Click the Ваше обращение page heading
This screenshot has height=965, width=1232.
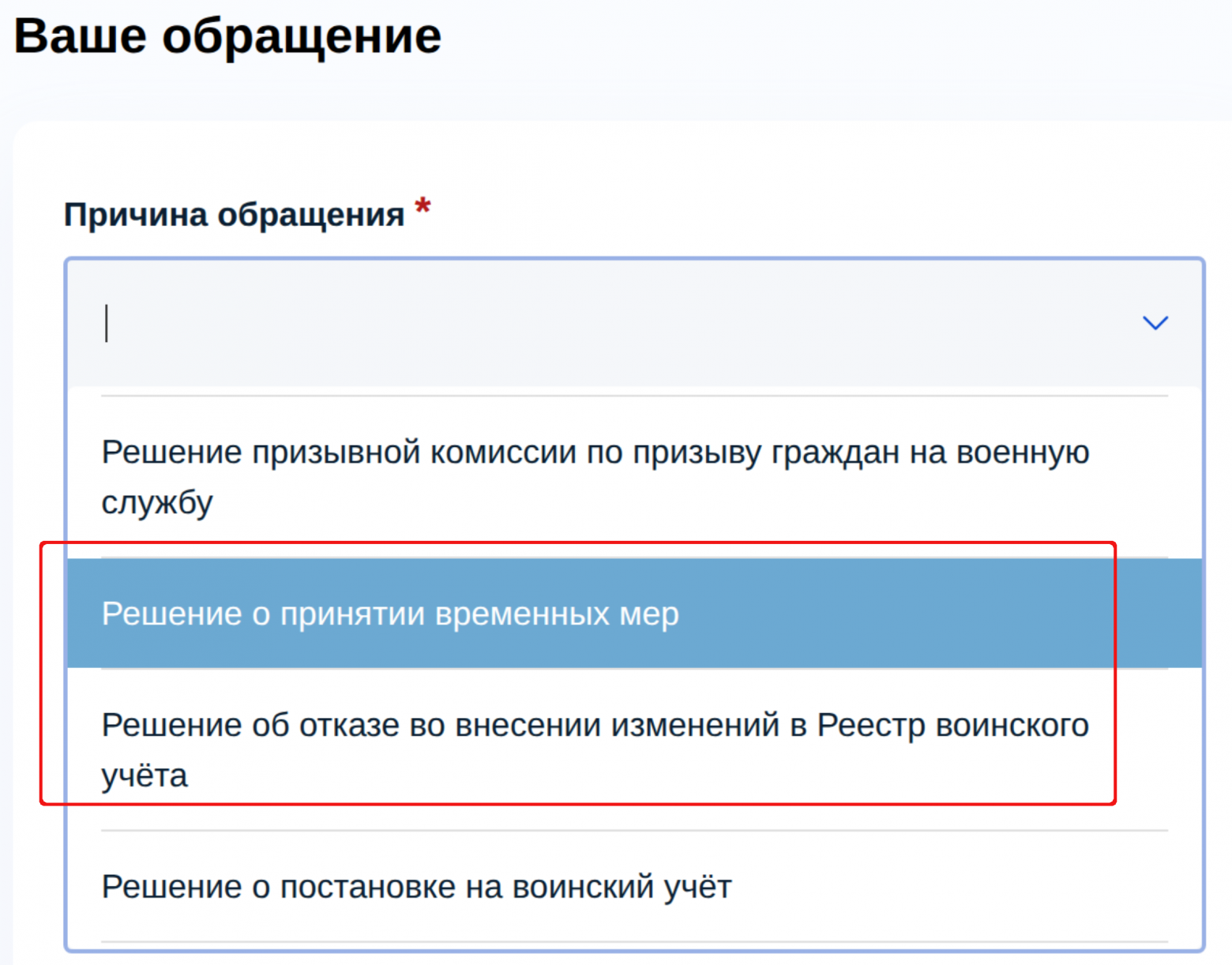click(227, 36)
